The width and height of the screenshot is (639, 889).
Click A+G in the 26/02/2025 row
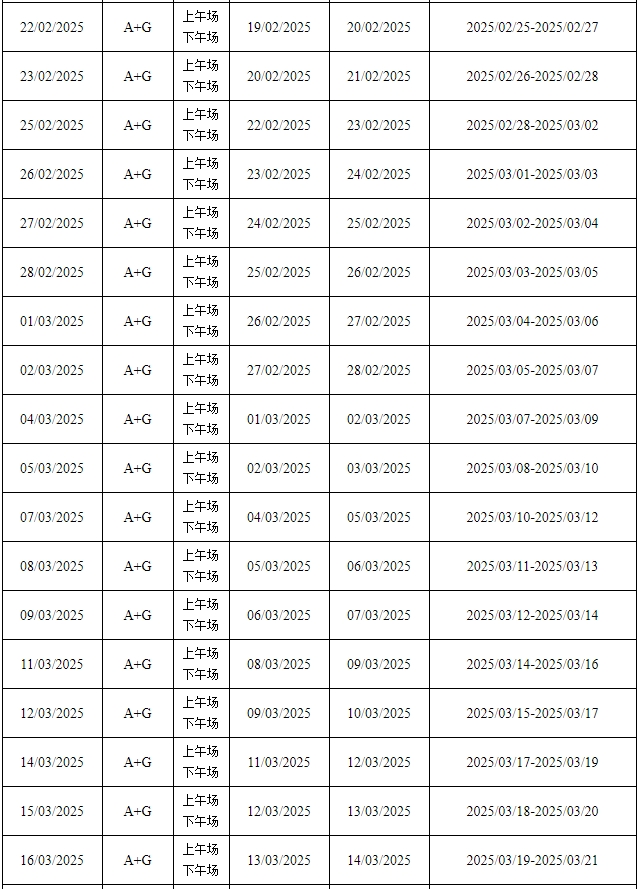(138, 174)
